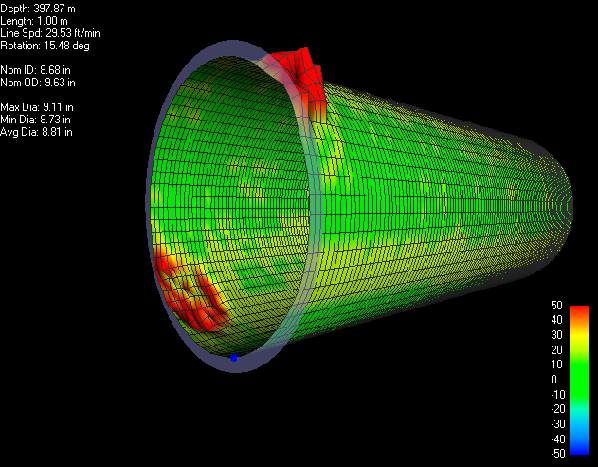Select the green middle of the color legend

tap(579, 379)
